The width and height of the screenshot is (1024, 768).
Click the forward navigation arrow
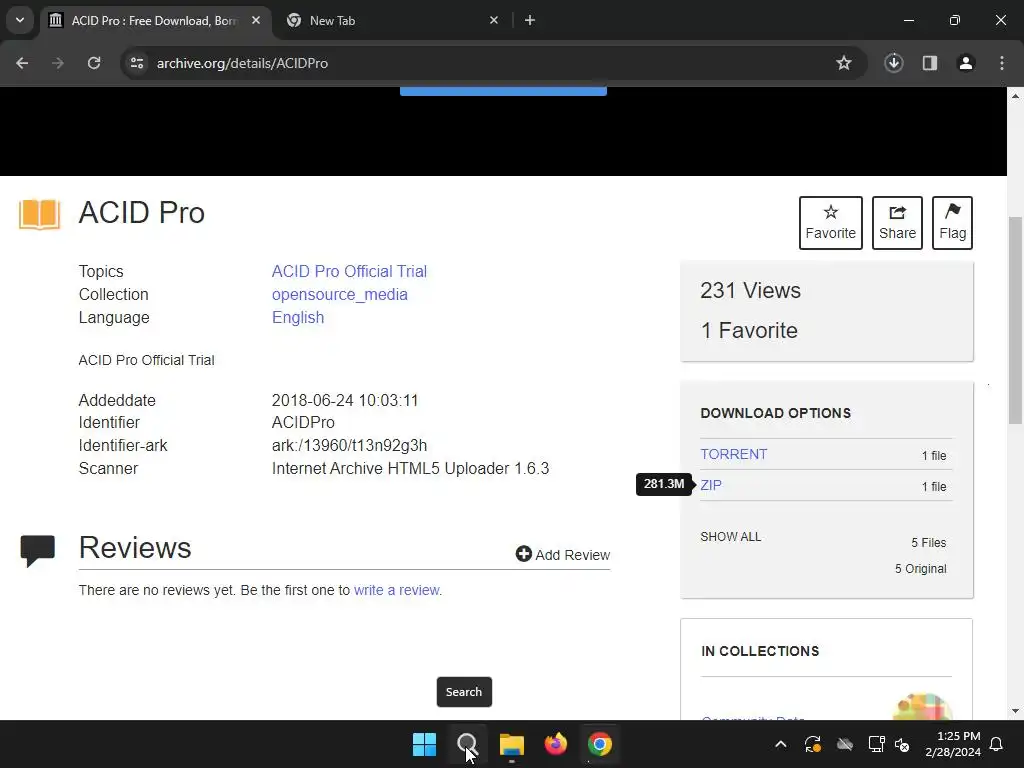(x=58, y=63)
